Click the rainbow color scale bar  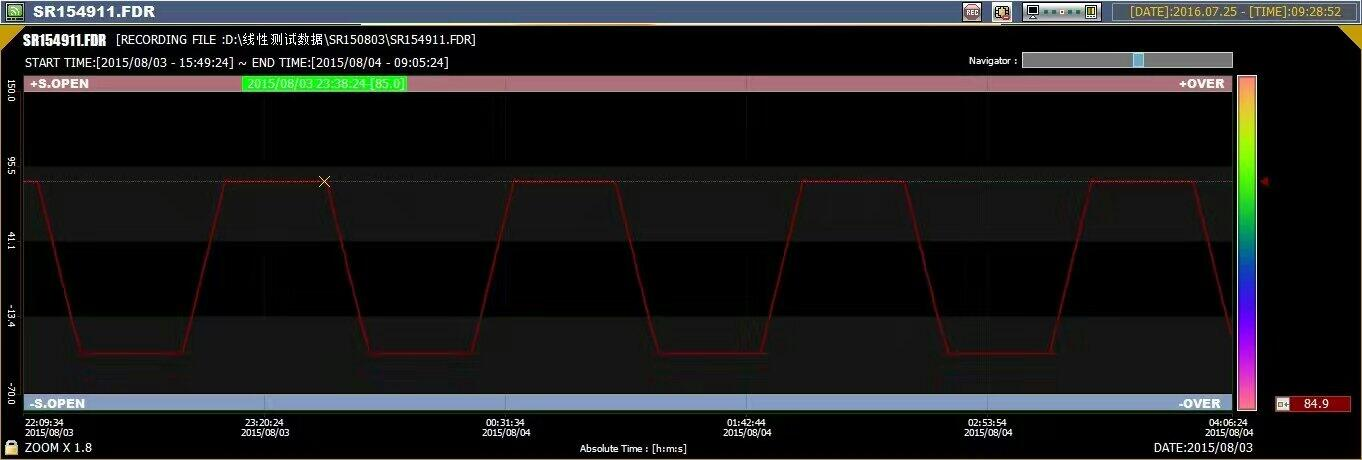(x=1246, y=242)
